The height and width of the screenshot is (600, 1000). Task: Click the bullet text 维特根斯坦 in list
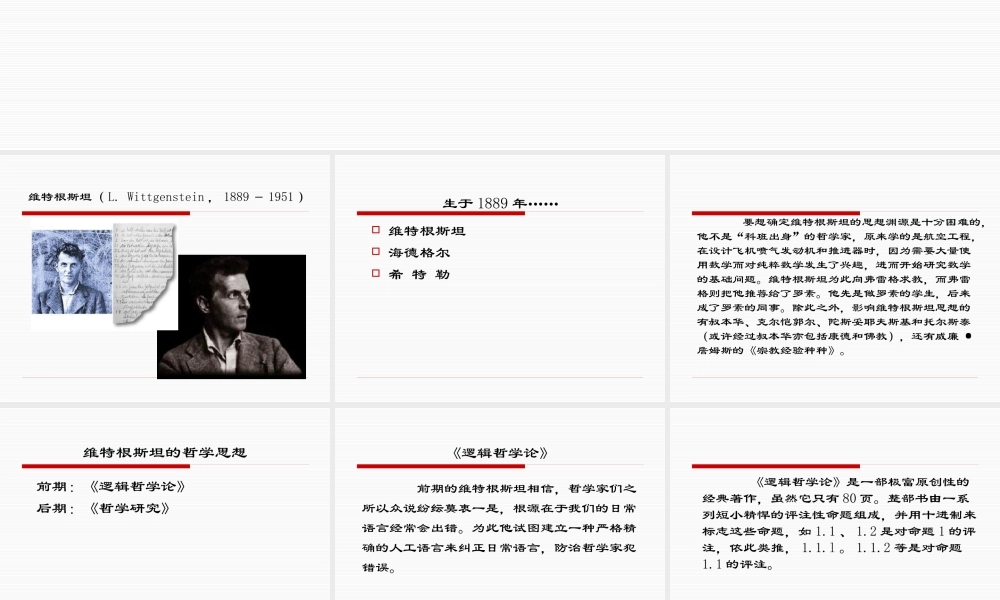point(427,231)
